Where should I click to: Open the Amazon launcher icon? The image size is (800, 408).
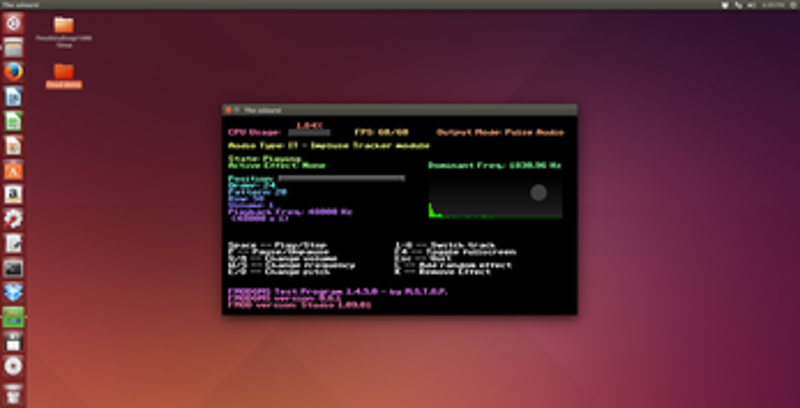[x=13, y=195]
